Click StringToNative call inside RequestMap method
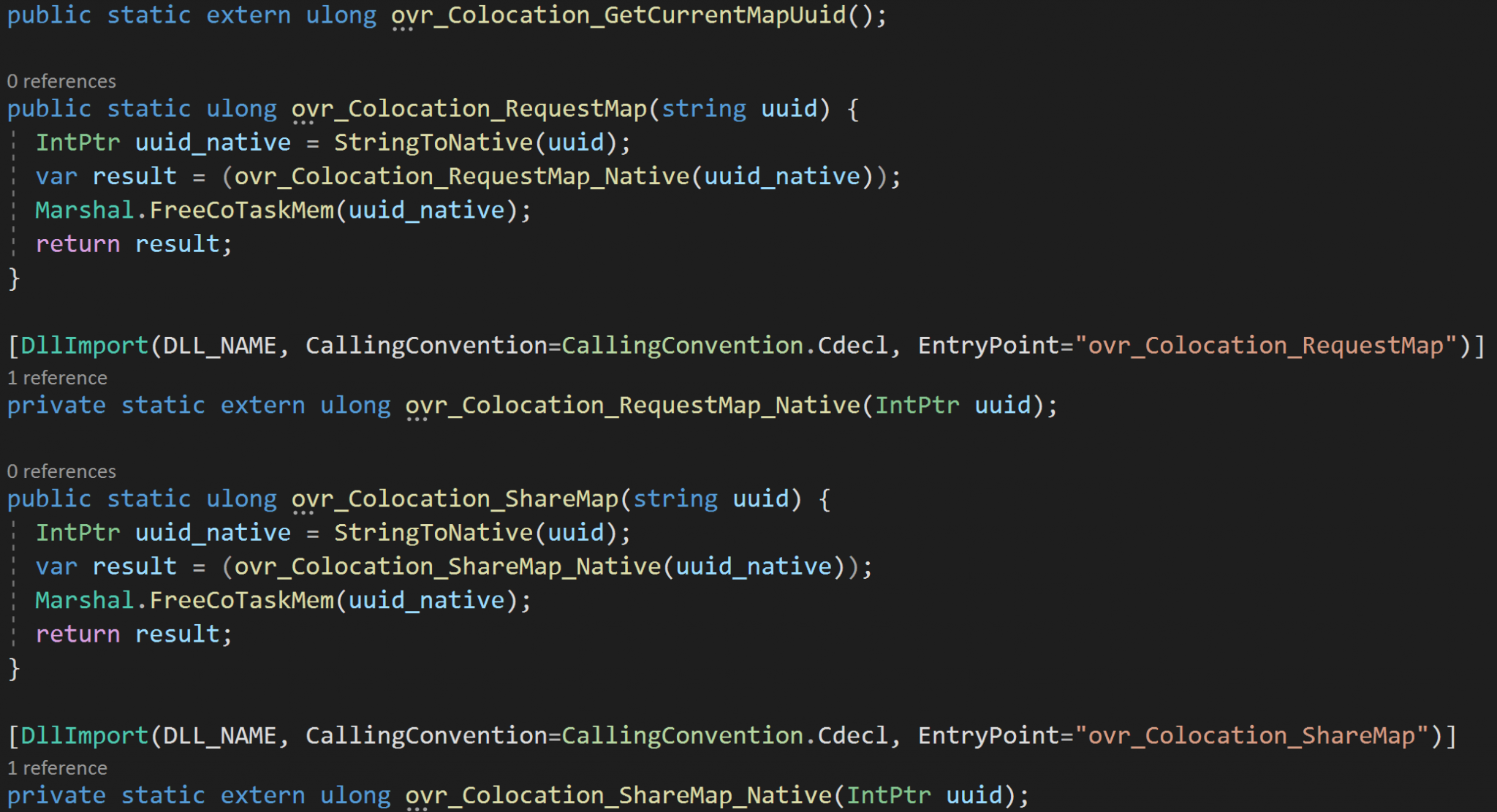 coord(433,143)
